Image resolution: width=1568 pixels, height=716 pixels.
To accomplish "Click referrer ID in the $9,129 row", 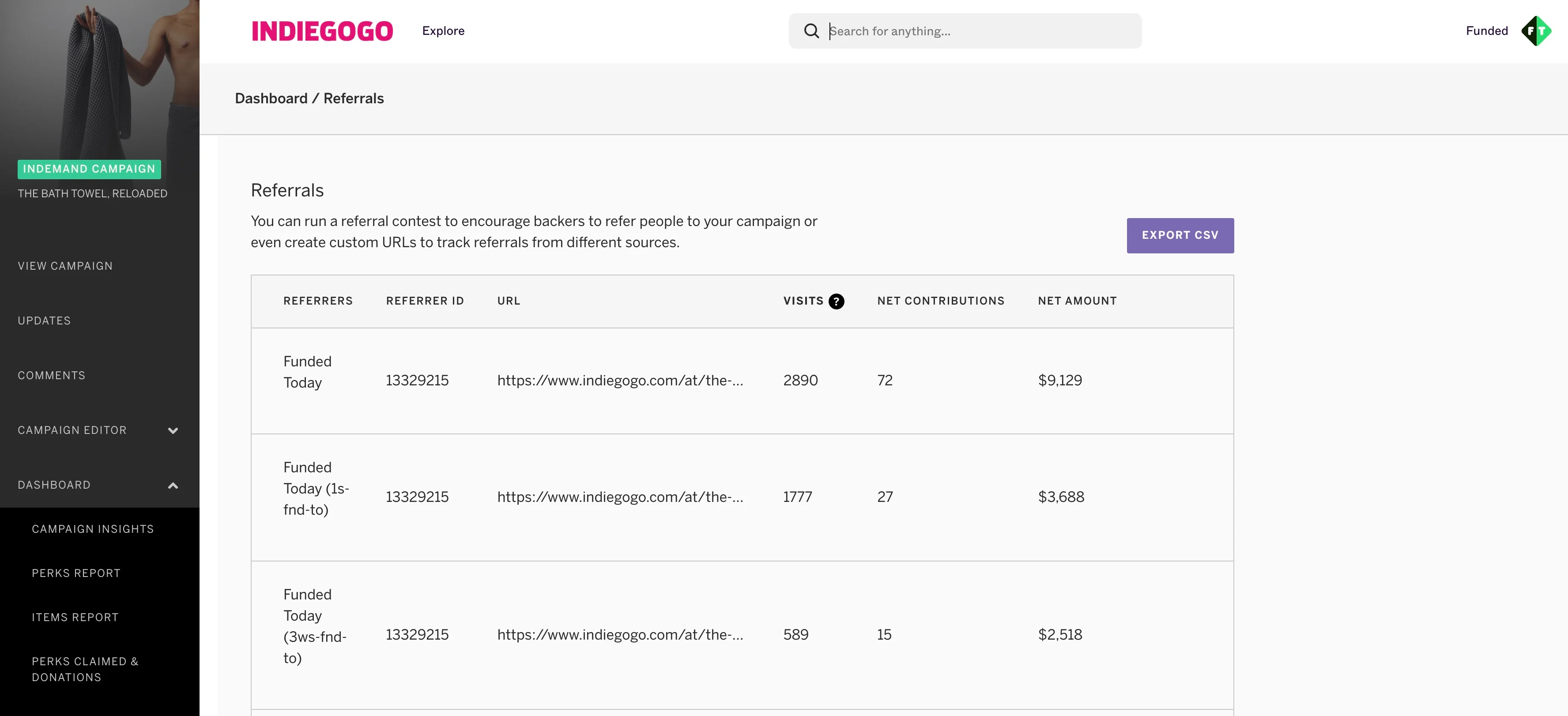I will click(x=417, y=381).
